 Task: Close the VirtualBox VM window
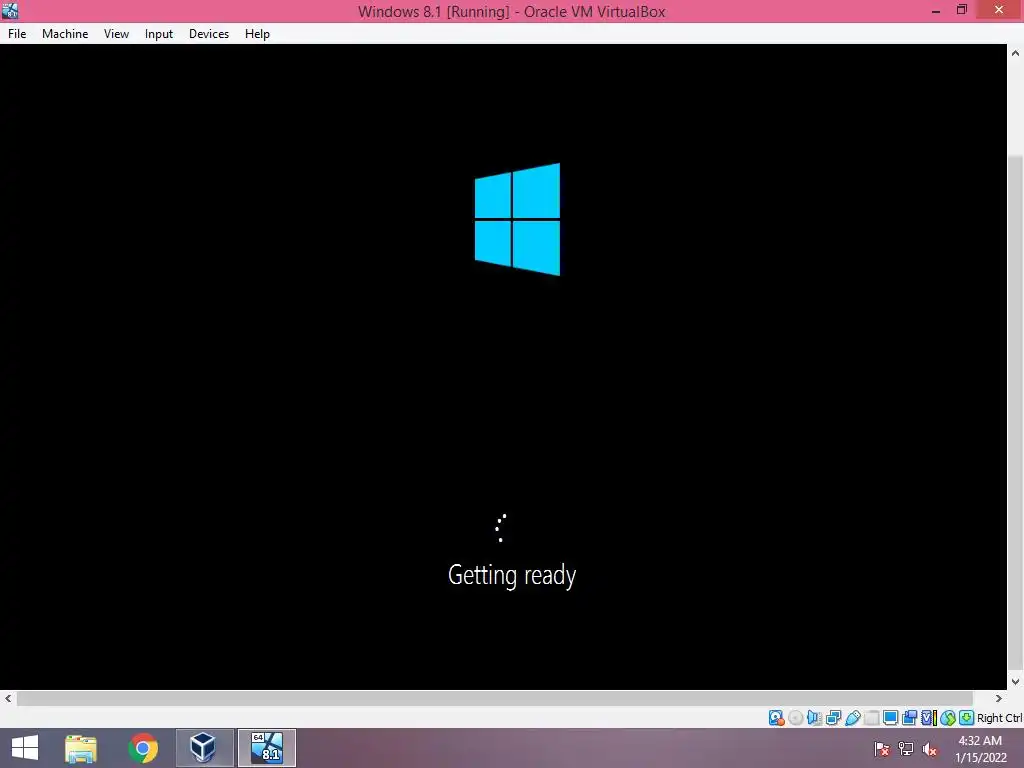pyautogui.click(x=999, y=10)
